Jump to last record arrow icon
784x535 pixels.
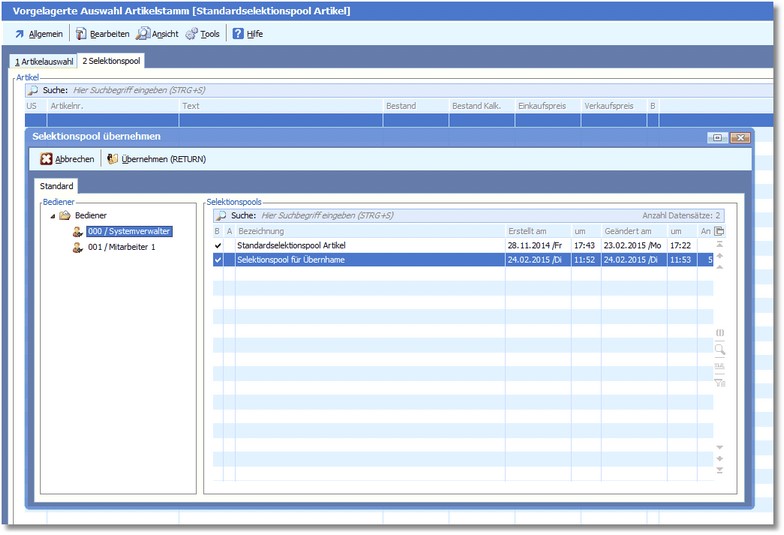point(719,471)
